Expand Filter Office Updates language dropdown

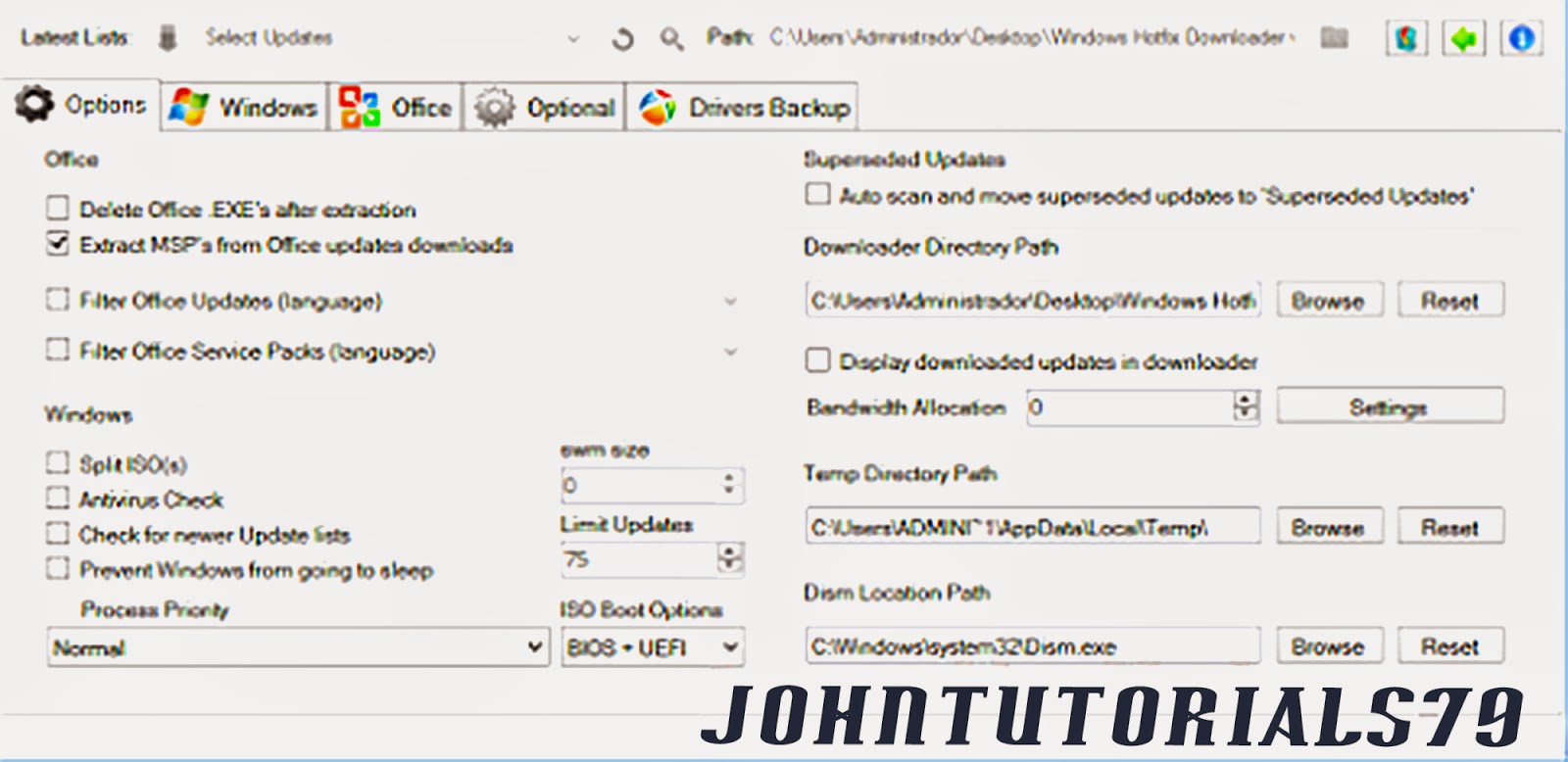click(730, 301)
